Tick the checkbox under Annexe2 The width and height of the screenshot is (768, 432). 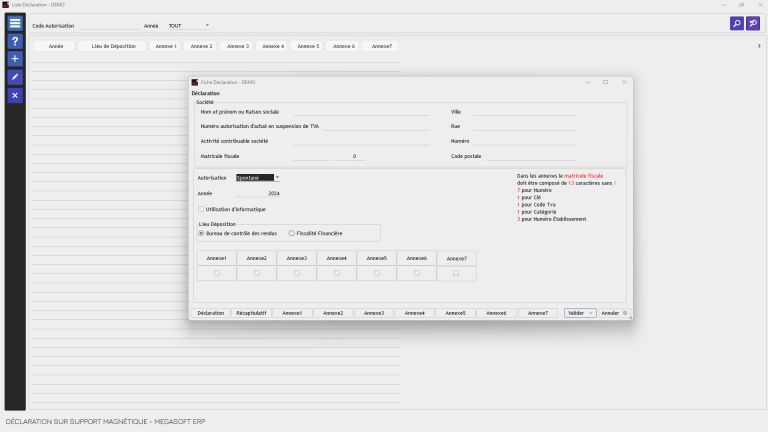pos(257,273)
